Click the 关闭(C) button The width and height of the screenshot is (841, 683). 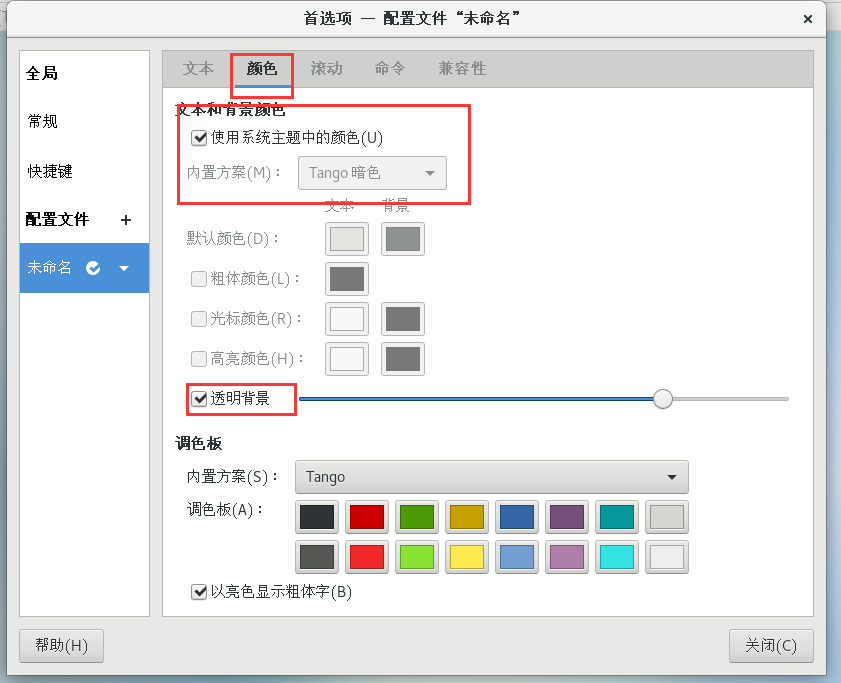point(771,645)
